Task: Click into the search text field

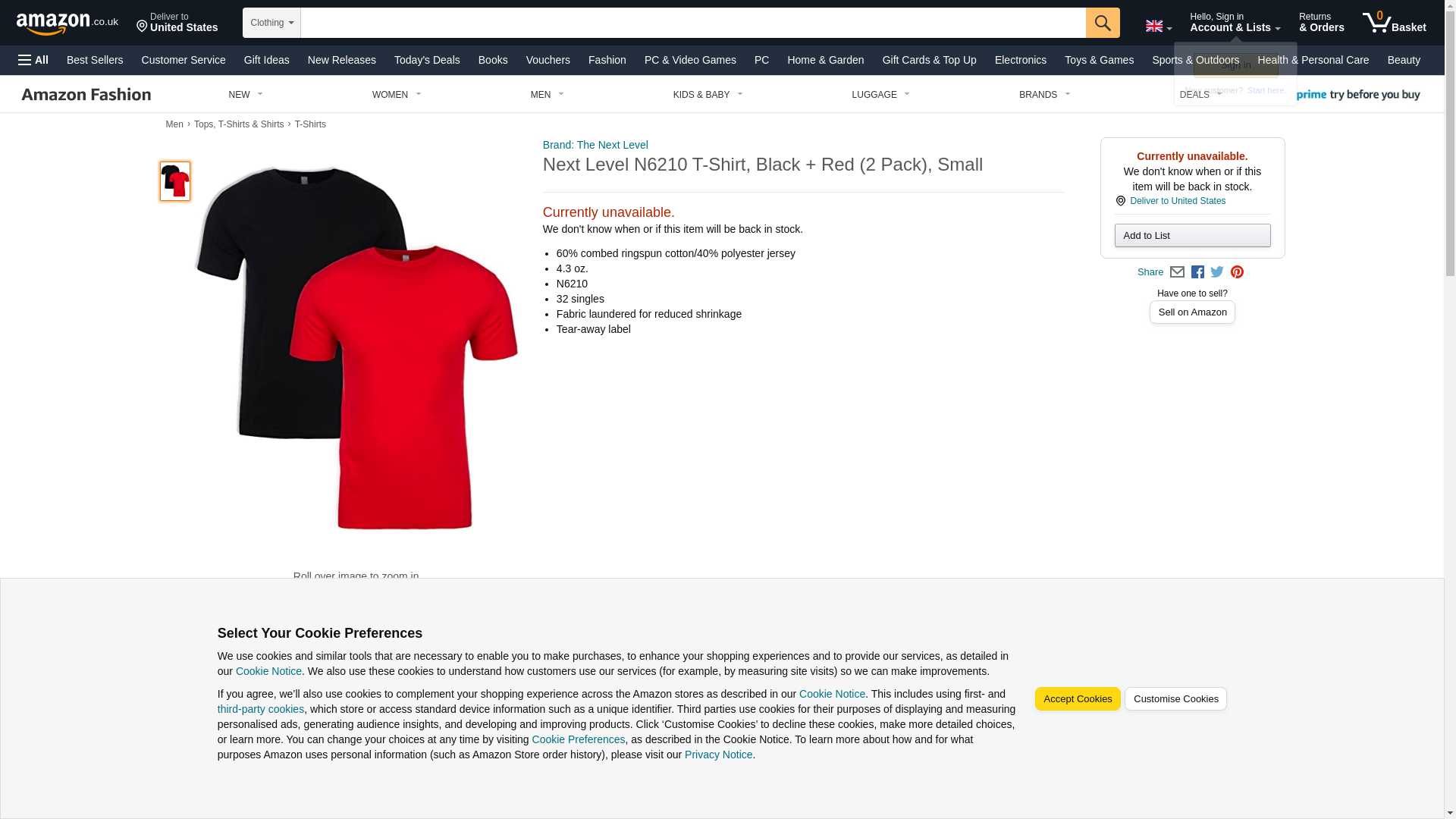Action: [693, 23]
